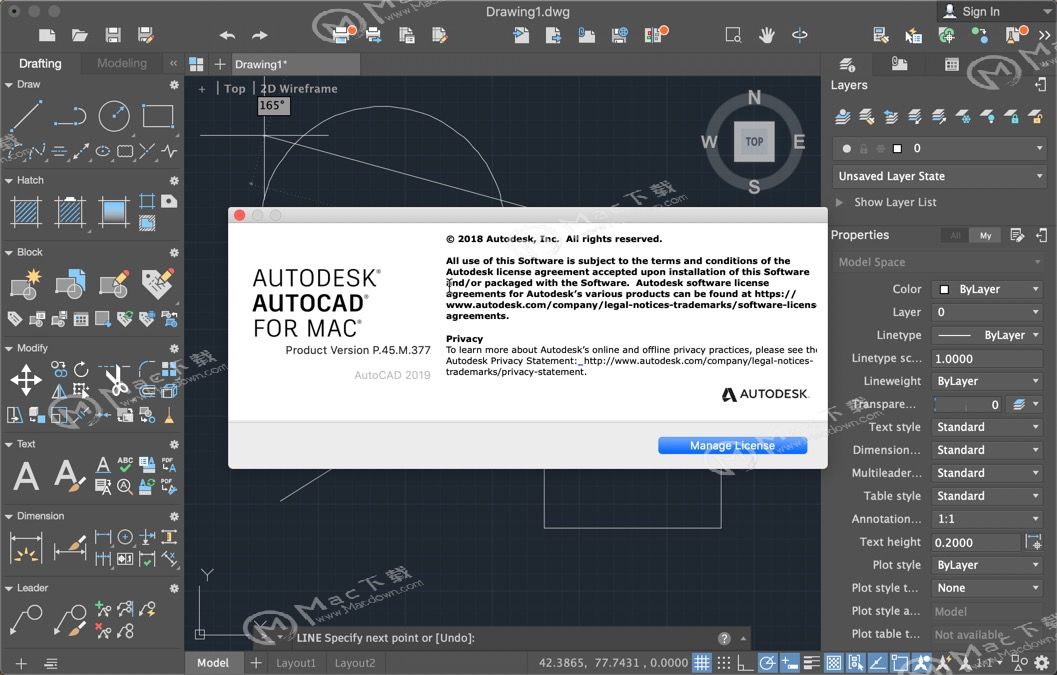
Task: Select the Polyline draw tool
Action: click(x=70, y=116)
